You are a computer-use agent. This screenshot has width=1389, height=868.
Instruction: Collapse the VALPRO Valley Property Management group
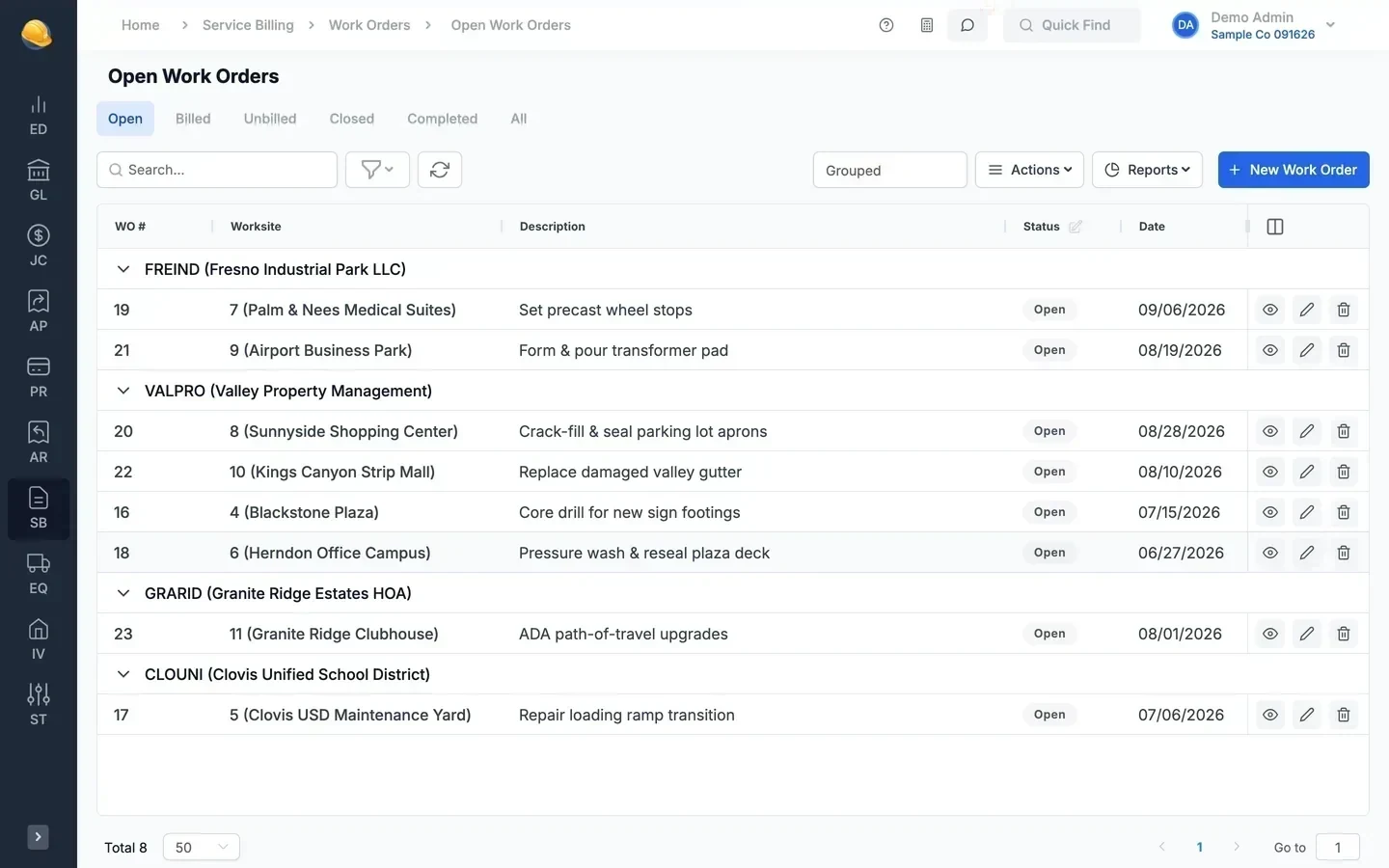[x=123, y=391]
